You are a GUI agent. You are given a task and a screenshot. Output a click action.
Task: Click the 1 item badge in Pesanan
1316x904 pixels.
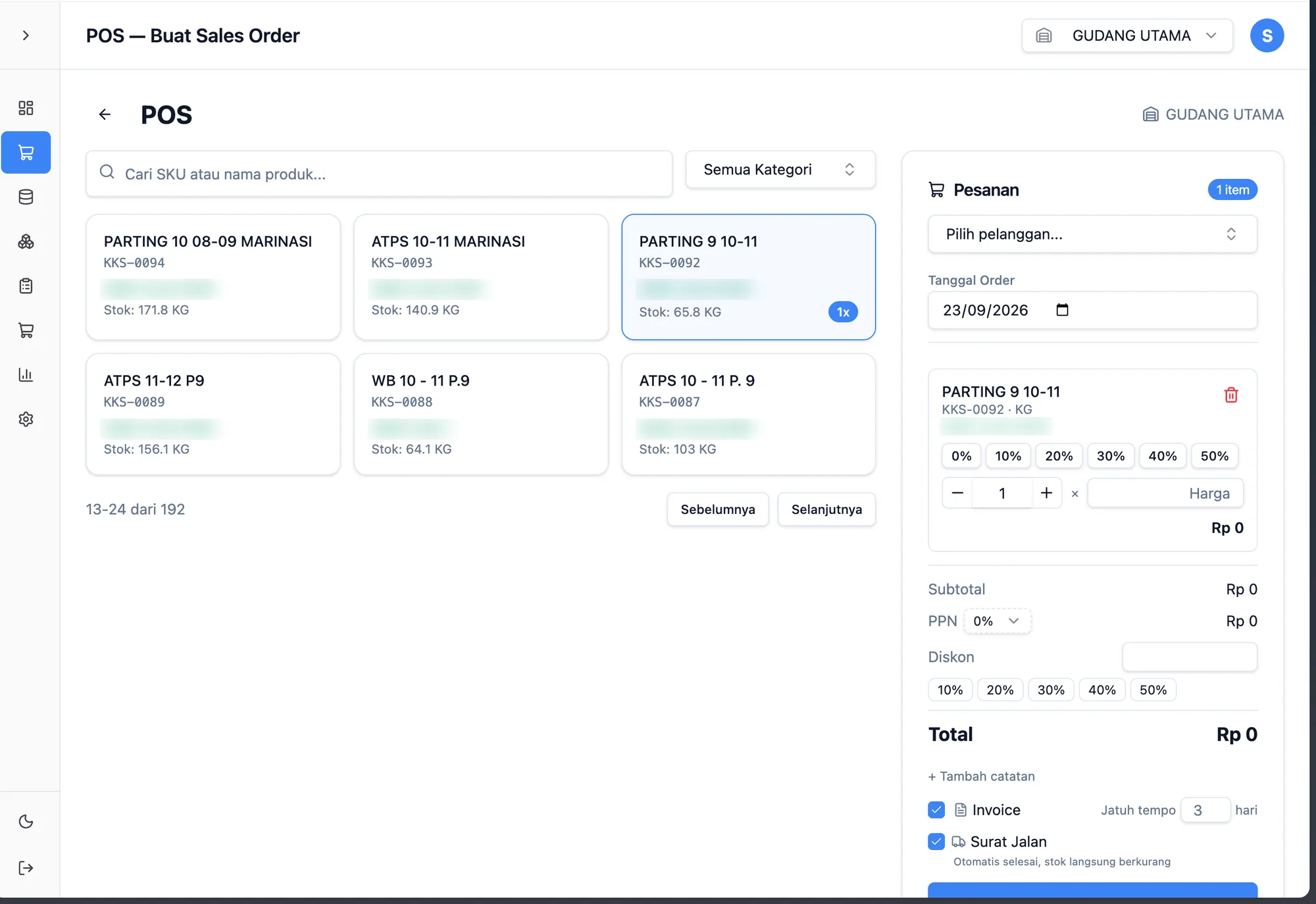coord(1232,190)
